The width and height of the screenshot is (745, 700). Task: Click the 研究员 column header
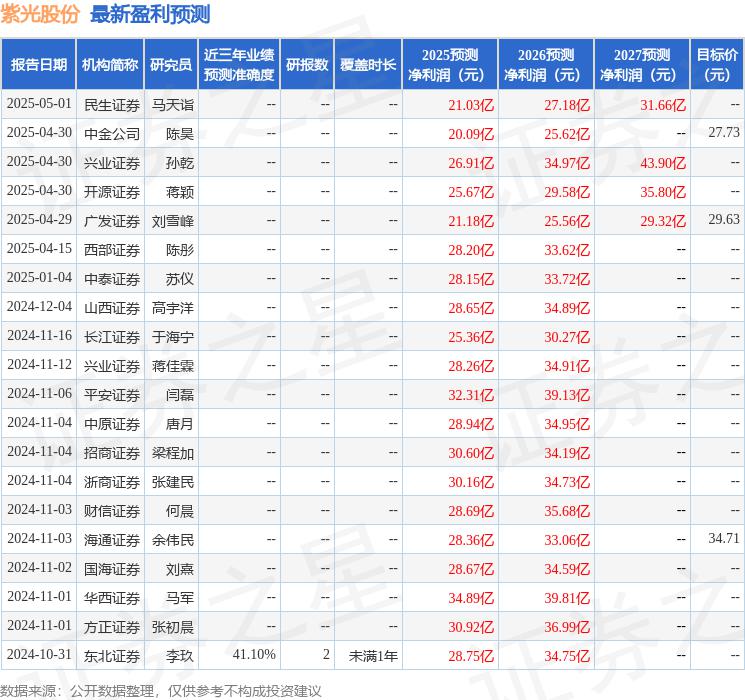(x=171, y=65)
